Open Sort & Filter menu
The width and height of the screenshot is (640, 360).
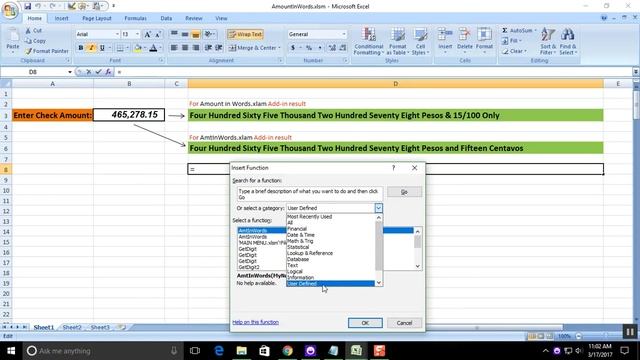tap(548, 41)
